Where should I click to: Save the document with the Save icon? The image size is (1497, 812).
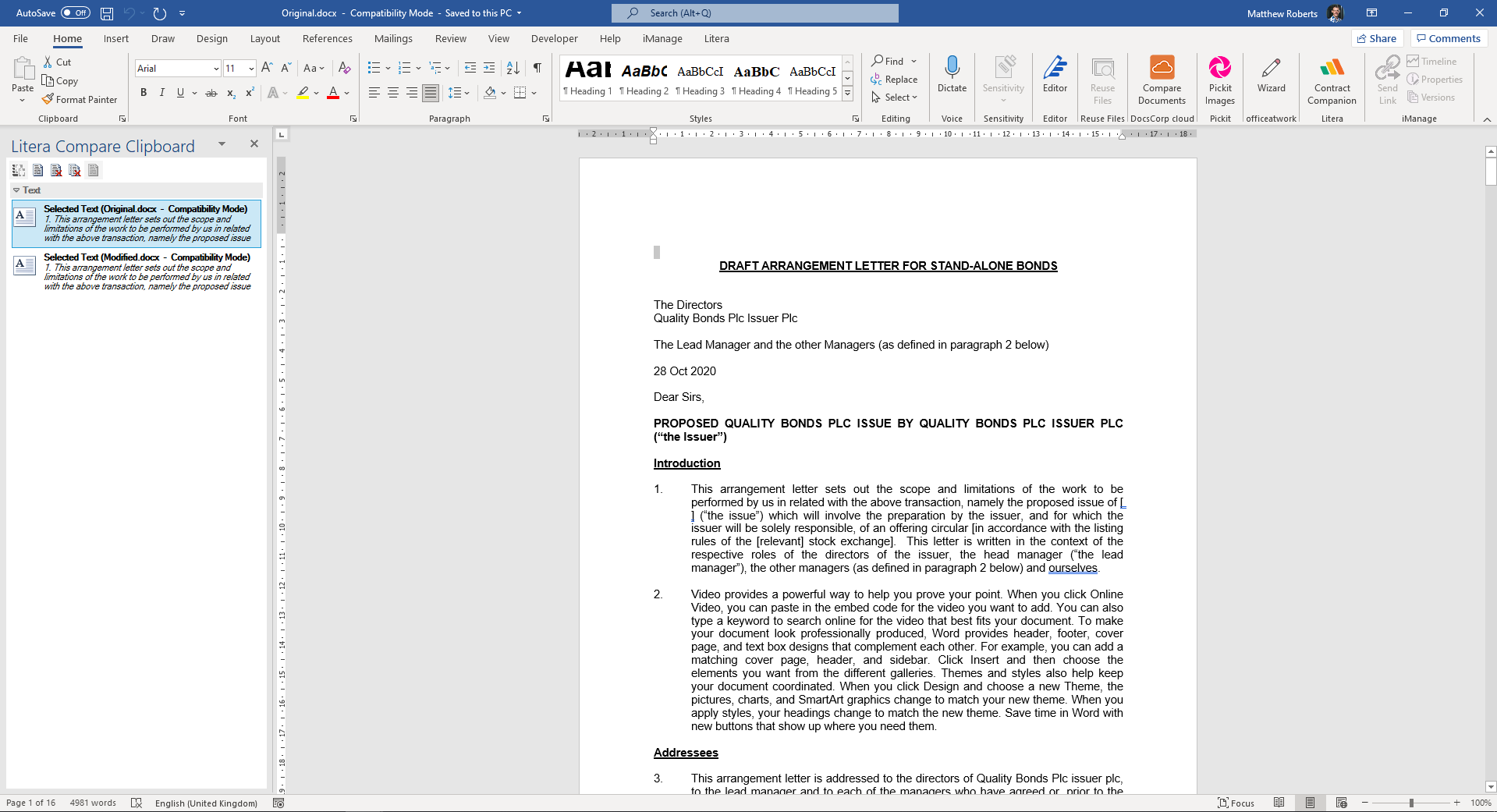coord(107,13)
